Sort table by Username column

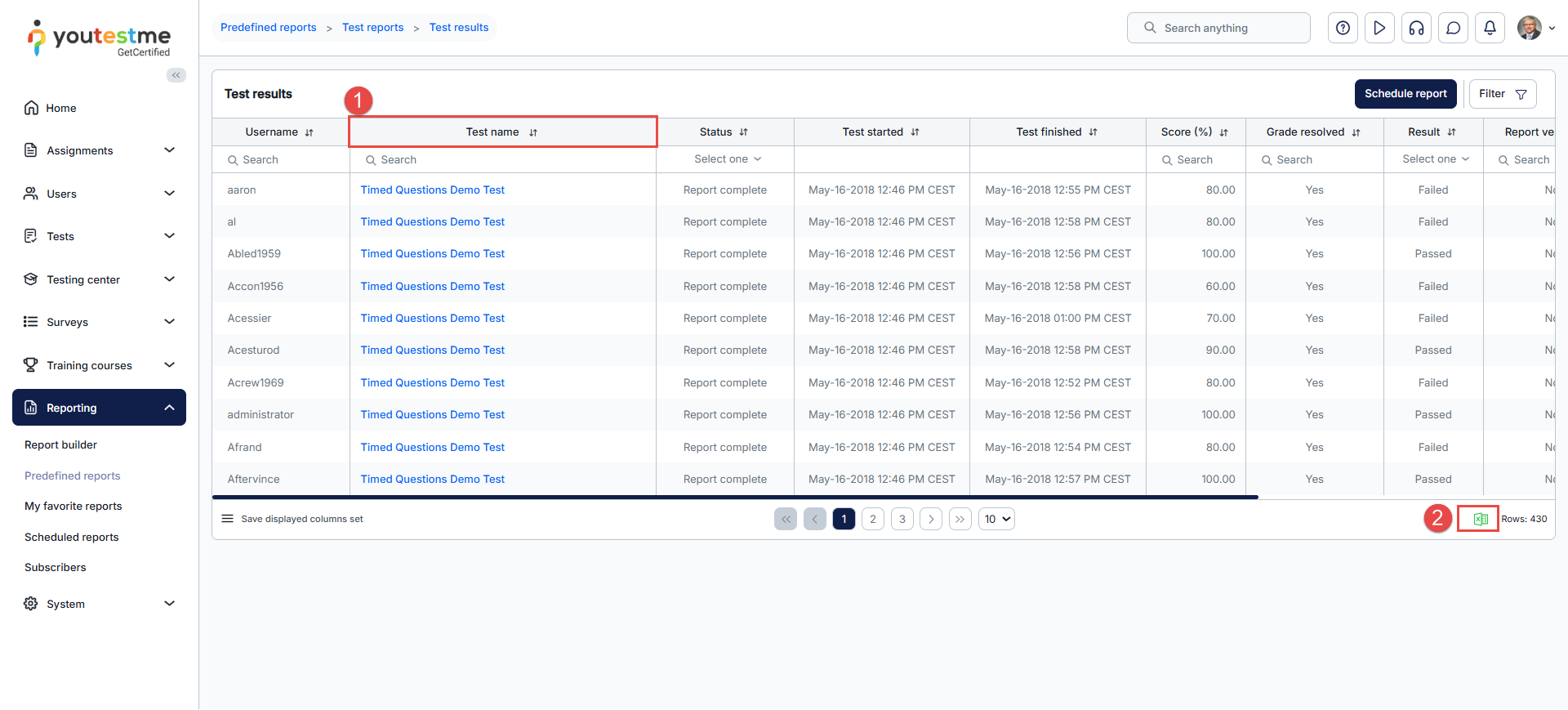click(309, 132)
